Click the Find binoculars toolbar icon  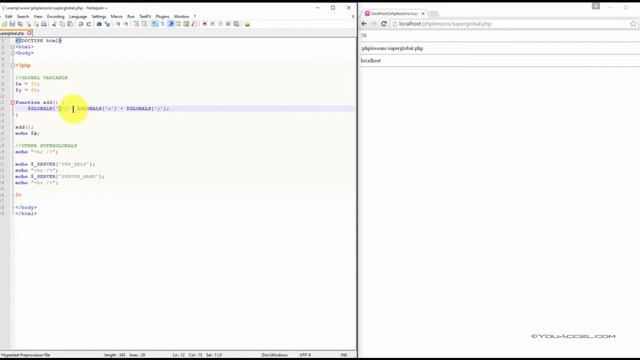click(99, 24)
